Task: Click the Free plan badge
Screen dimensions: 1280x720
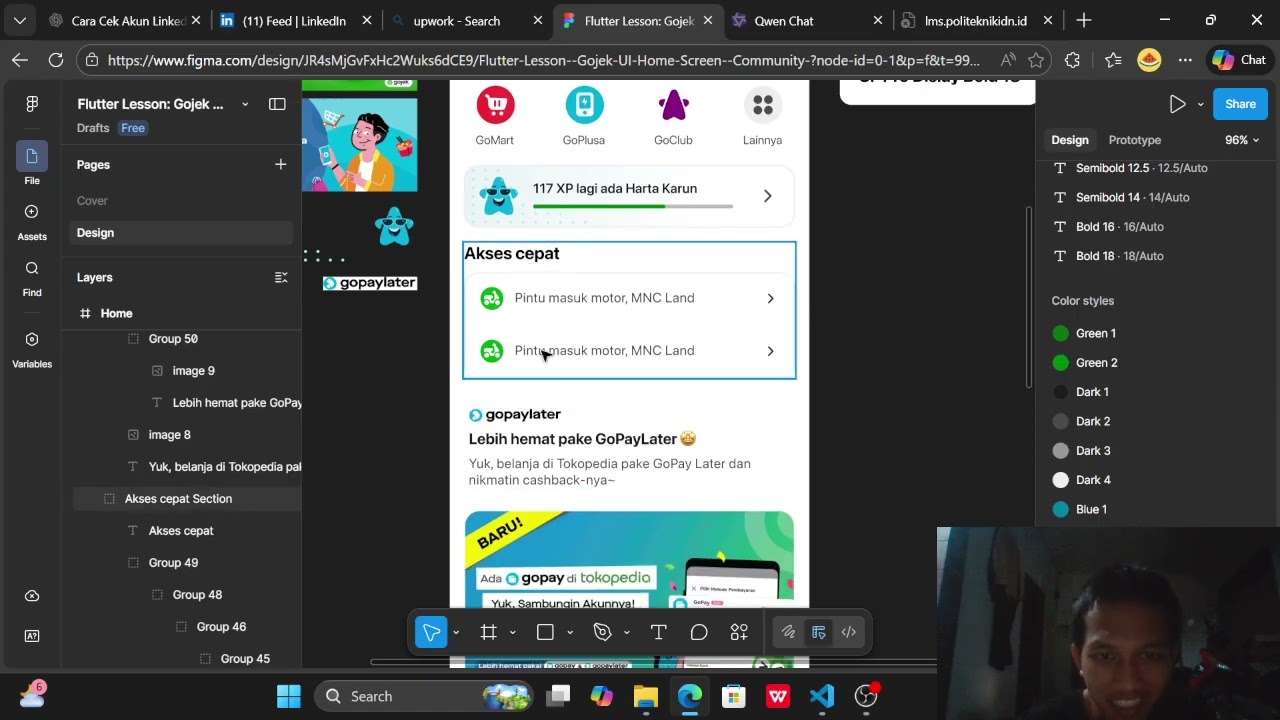Action: [133, 128]
